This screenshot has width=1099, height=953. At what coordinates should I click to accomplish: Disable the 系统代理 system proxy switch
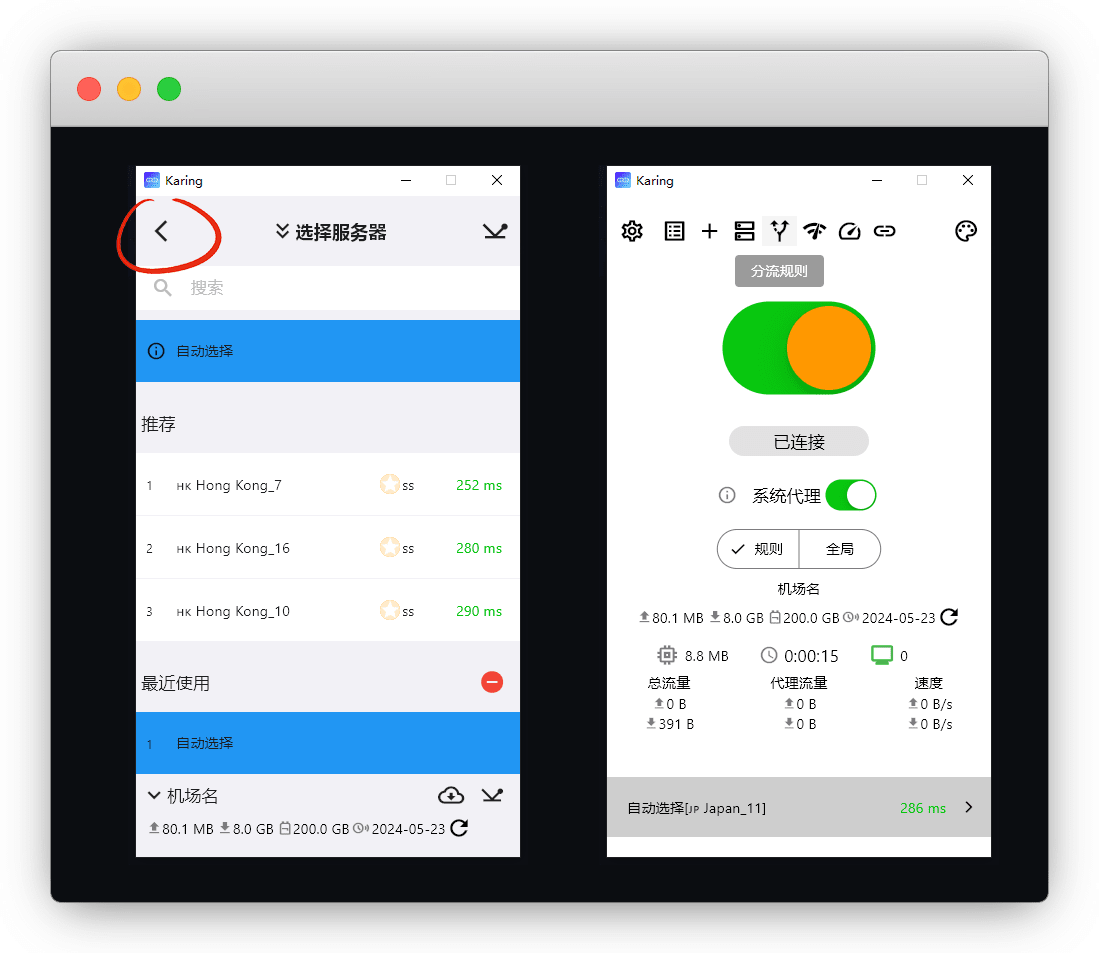[850, 495]
